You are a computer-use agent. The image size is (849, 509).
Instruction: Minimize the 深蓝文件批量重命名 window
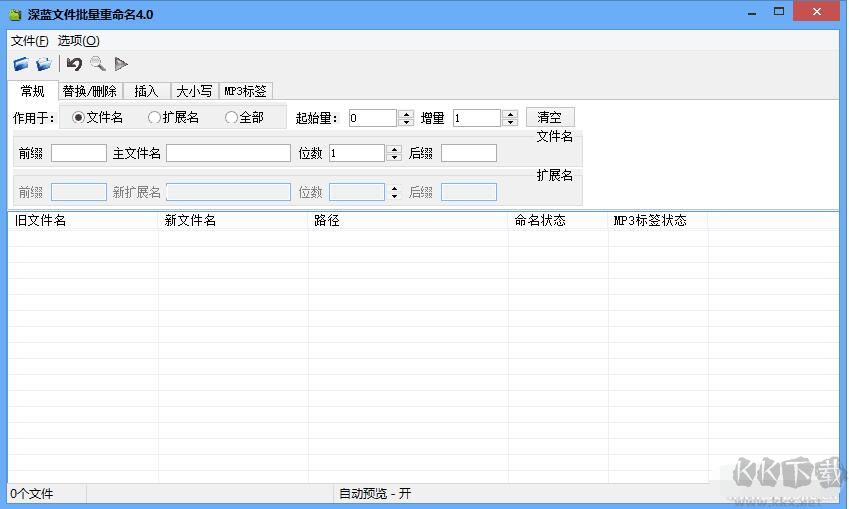(x=752, y=12)
